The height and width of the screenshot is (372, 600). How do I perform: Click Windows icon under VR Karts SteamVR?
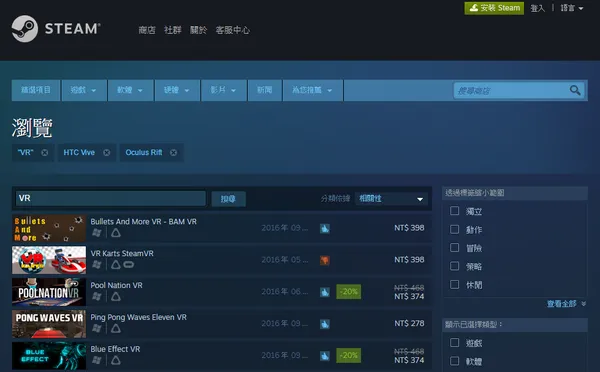(x=97, y=264)
